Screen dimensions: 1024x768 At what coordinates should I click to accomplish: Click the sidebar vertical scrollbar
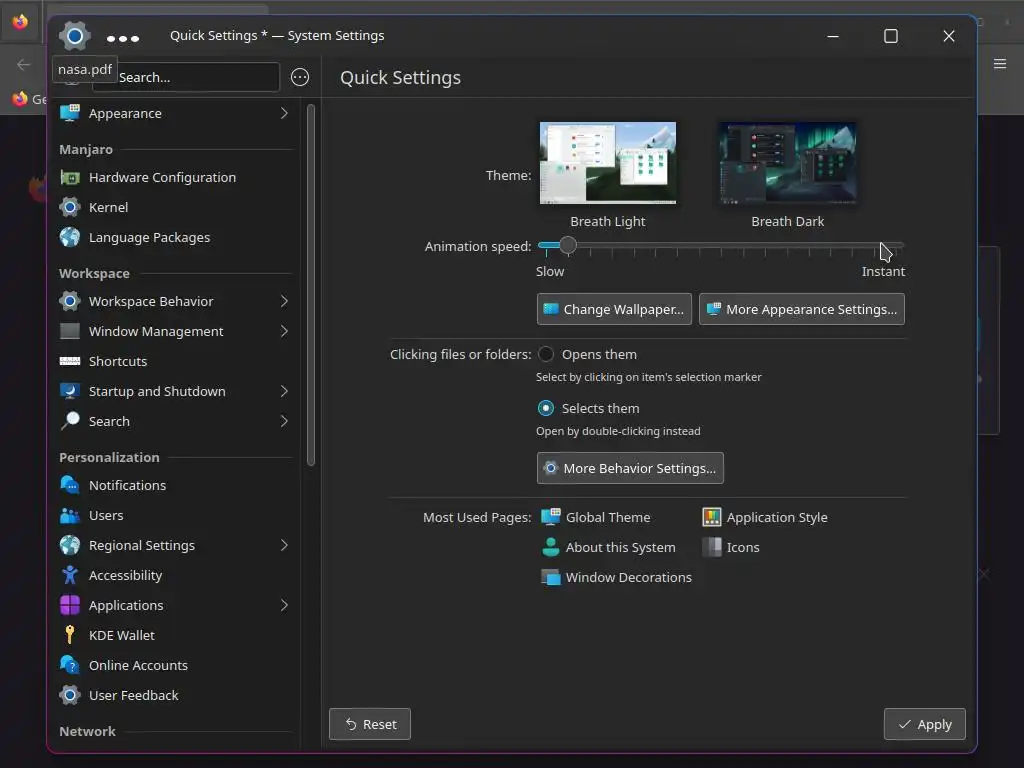(x=311, y=285)
